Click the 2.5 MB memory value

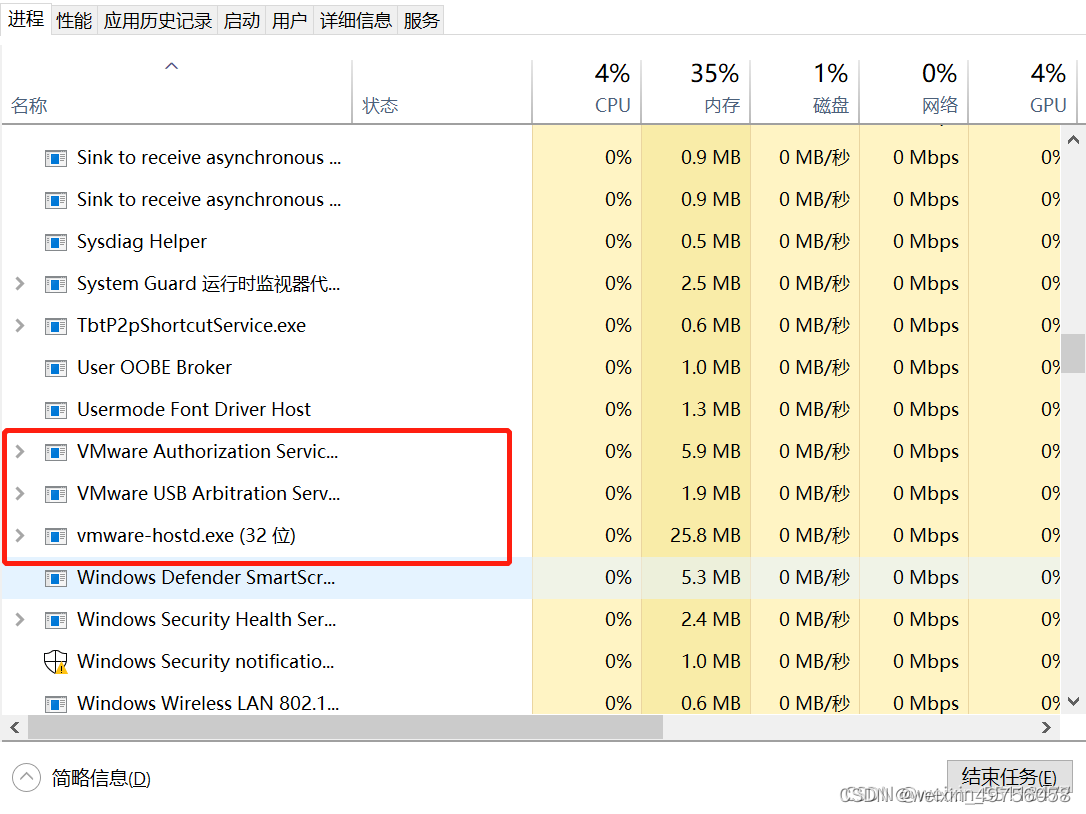(x=711, y=283)
